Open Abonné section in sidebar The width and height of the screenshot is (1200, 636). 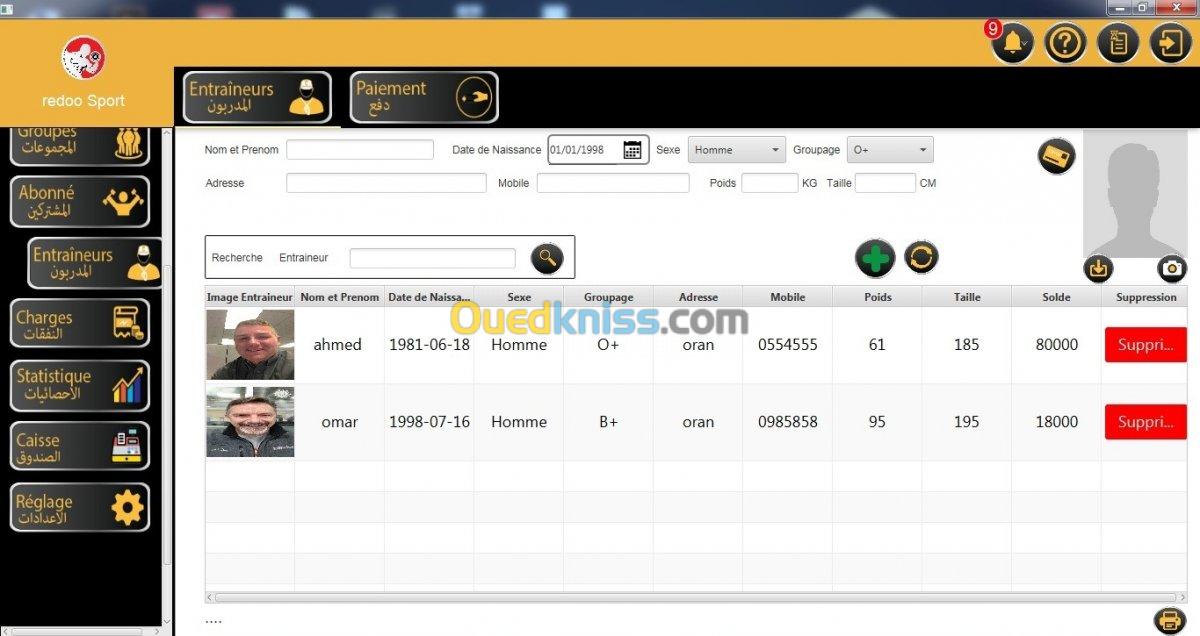(x=81, y=202)
